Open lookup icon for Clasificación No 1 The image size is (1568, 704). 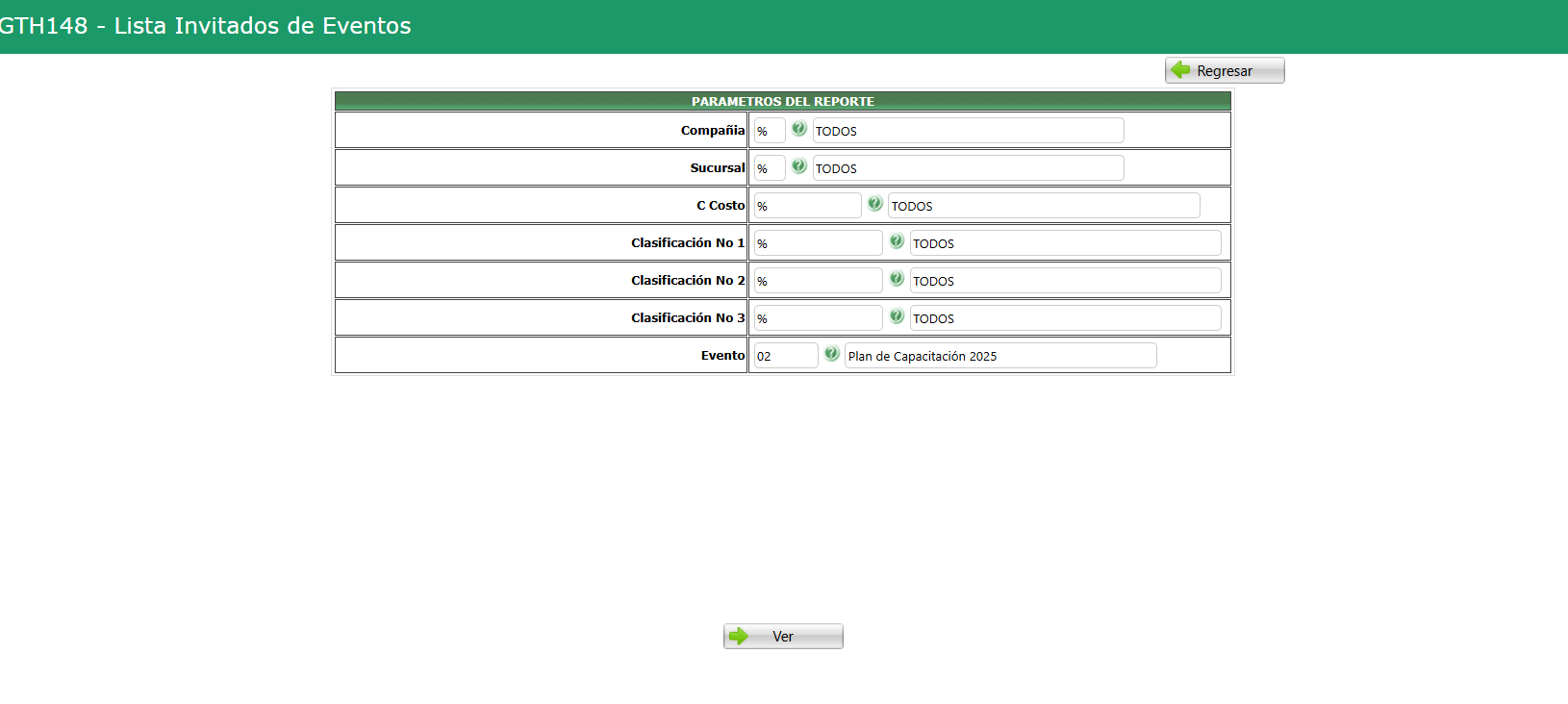click(897, 241)
